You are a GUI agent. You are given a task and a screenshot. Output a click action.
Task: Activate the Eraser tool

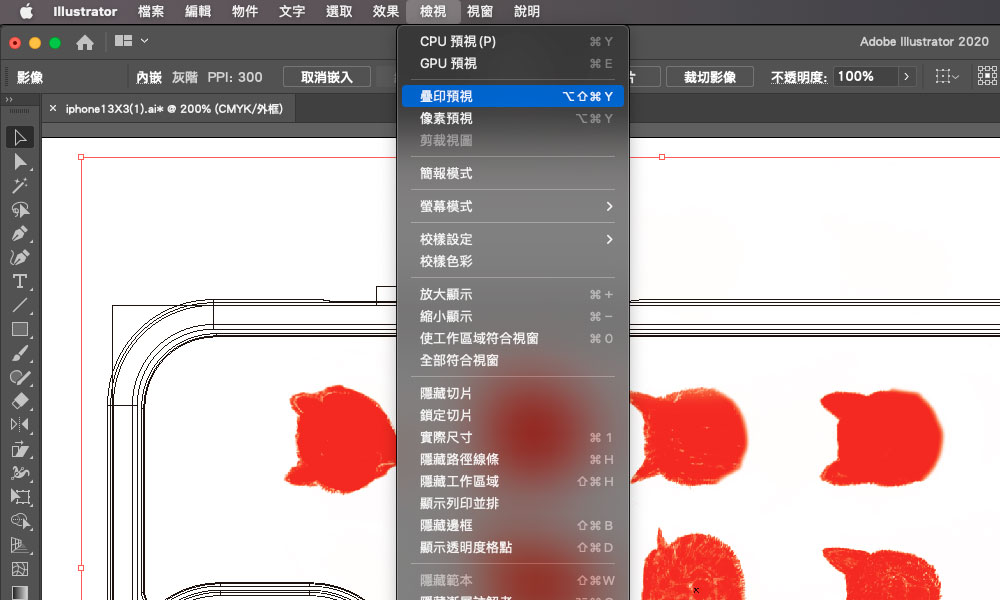click(x=20, y=401)
